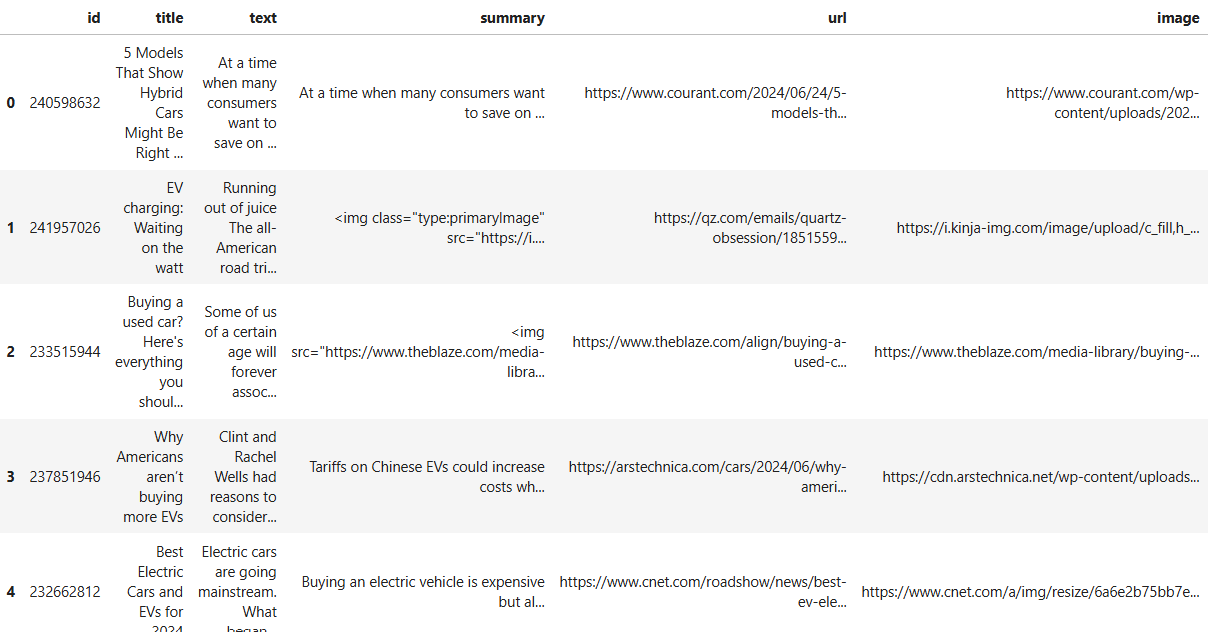Image resolution: width=1208 pixels, height=632 pixels.
Task: Click the 'summary' column header
Action: click(512, 18)
